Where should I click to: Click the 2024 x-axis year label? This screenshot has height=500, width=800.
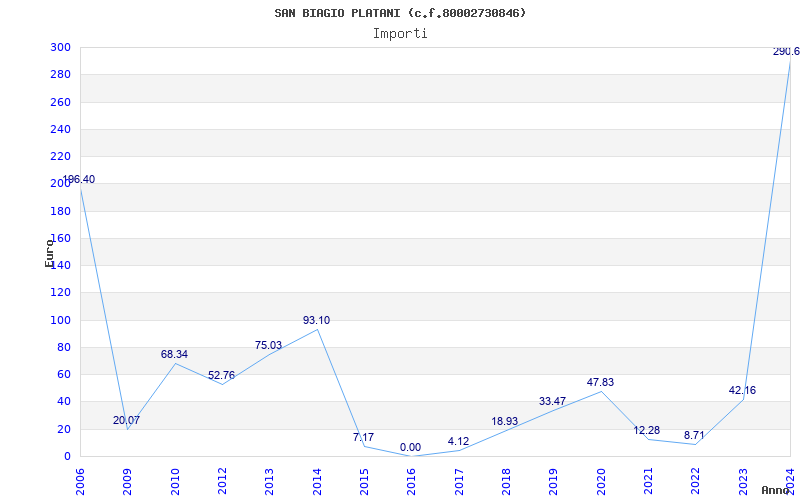[x=790, y=482]
